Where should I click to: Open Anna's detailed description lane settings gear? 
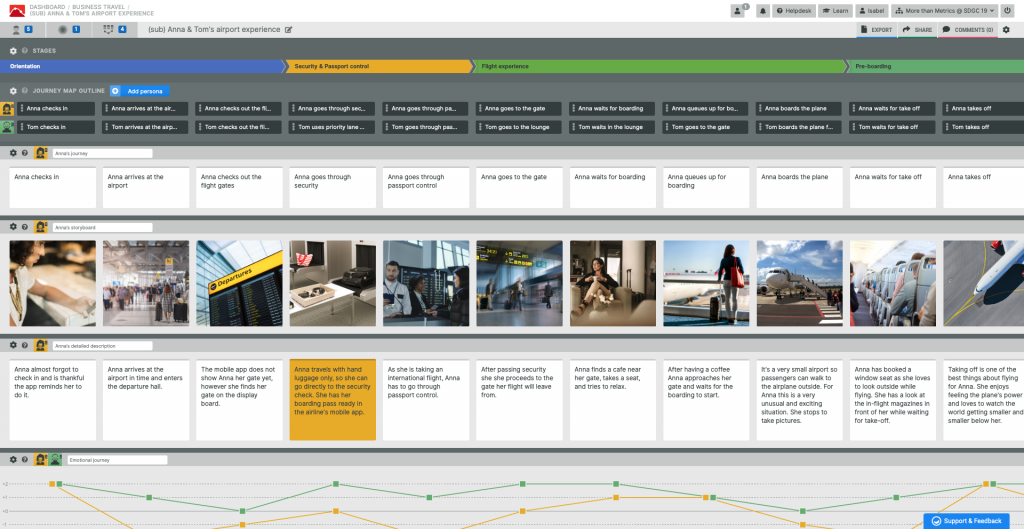[x=13, y=345]
